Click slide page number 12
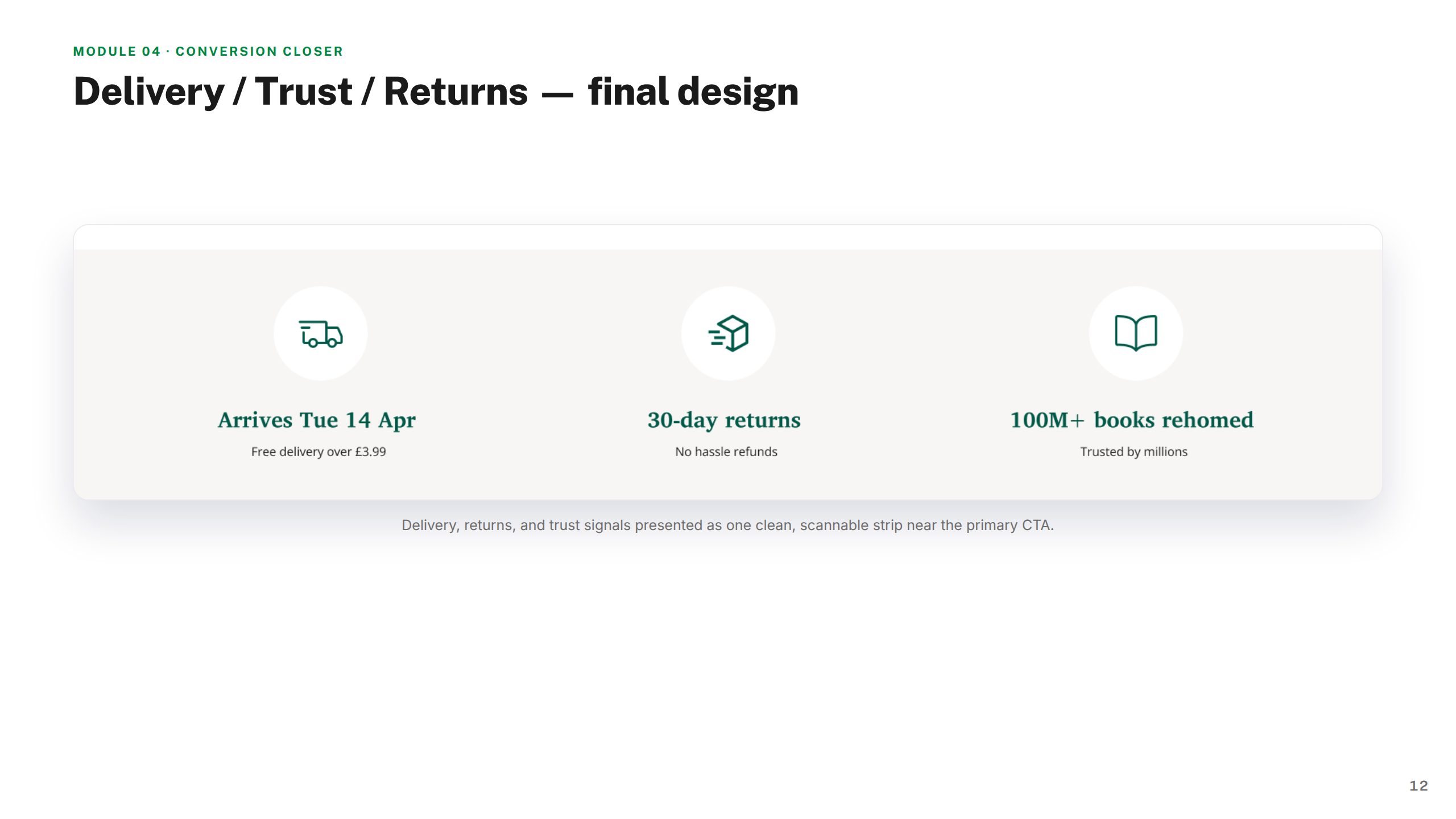Image resolution: width=1456 pixels, height=819 pixels. [1419, 785]
